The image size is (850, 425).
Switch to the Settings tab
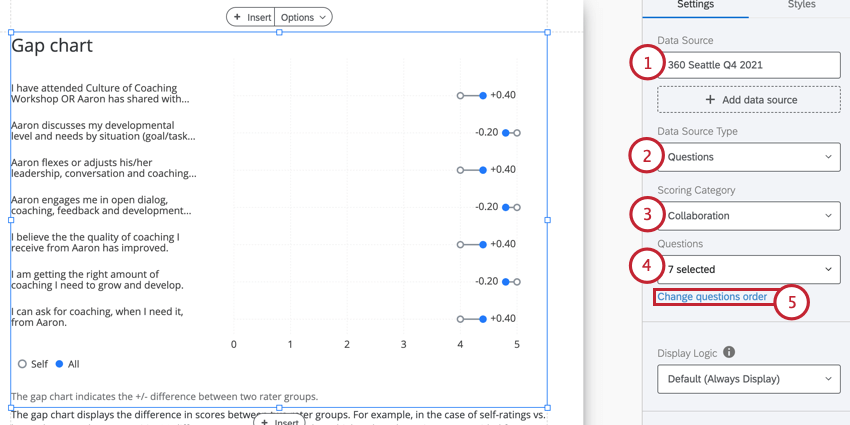695,6
